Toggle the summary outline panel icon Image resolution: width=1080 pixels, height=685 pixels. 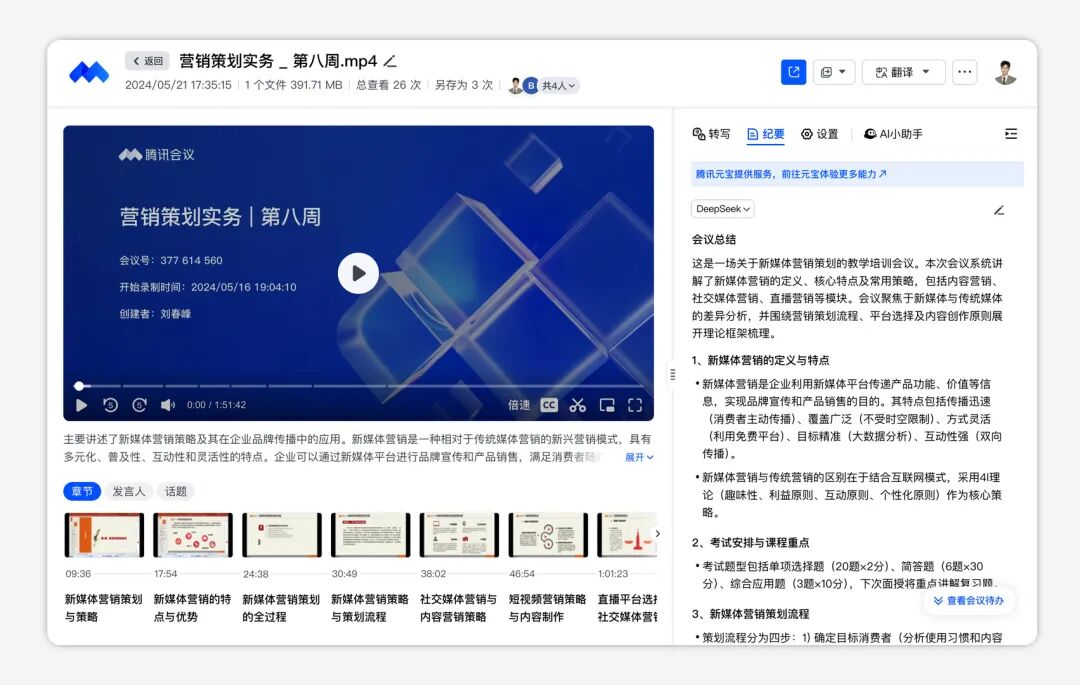coord(1010,134)
